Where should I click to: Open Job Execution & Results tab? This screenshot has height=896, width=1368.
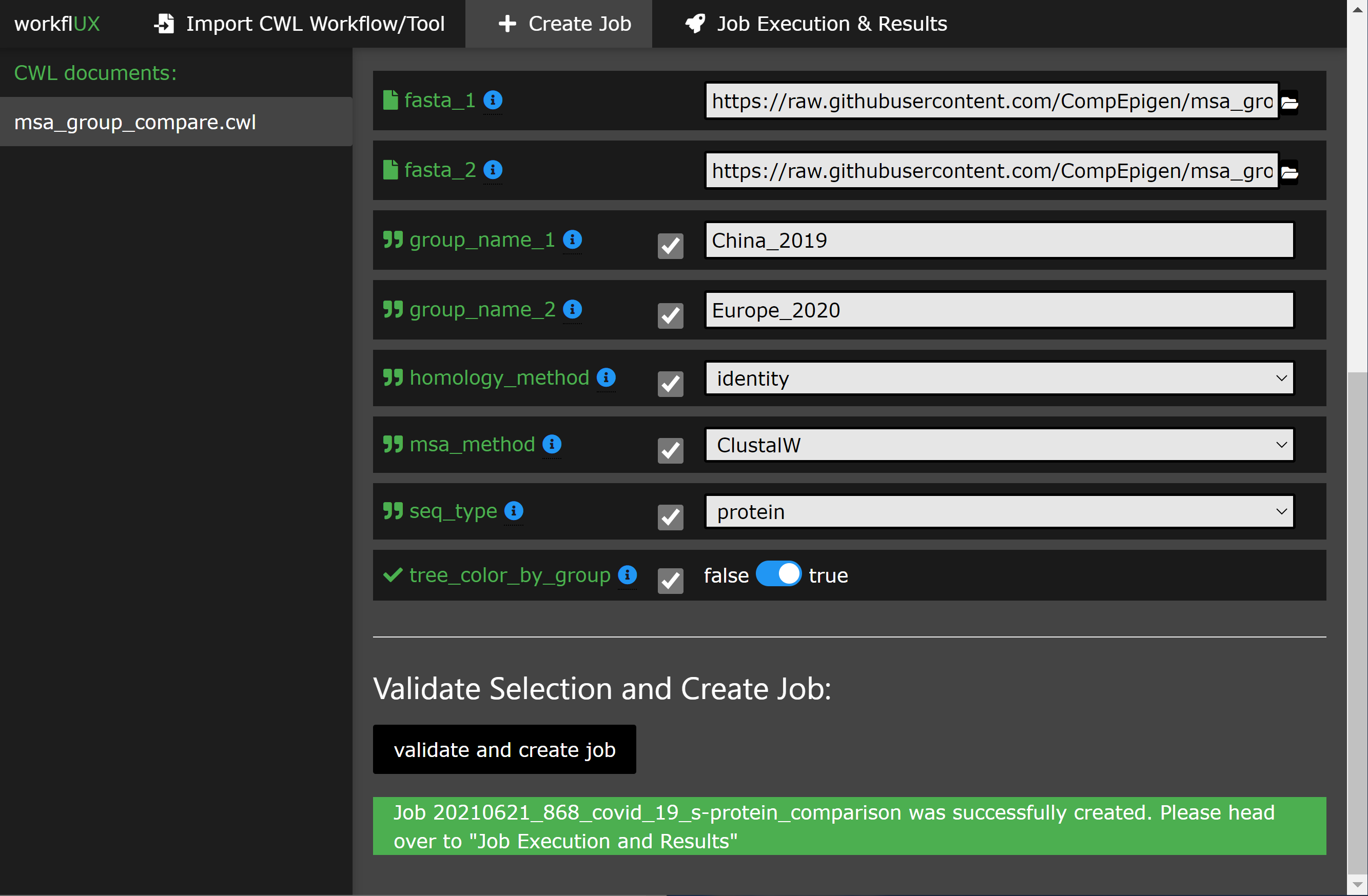(816, 24)
